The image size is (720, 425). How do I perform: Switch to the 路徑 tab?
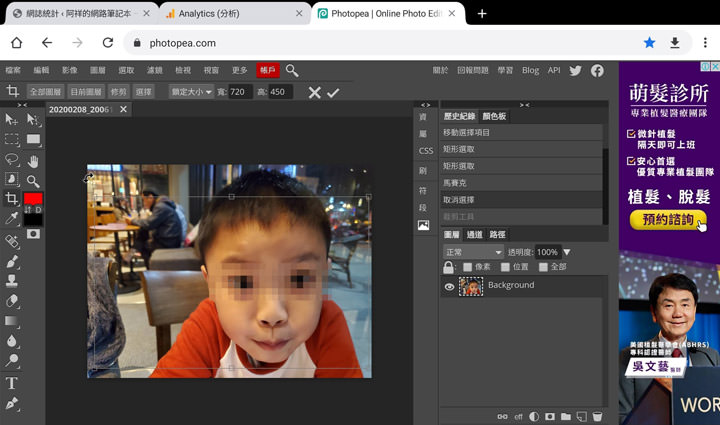tap(497, 234)
